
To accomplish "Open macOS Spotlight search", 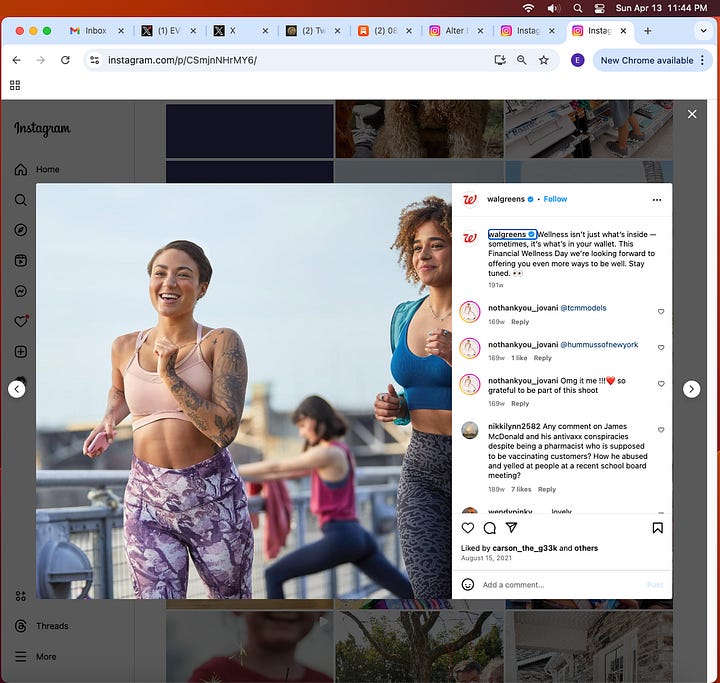I will [578, 8].
